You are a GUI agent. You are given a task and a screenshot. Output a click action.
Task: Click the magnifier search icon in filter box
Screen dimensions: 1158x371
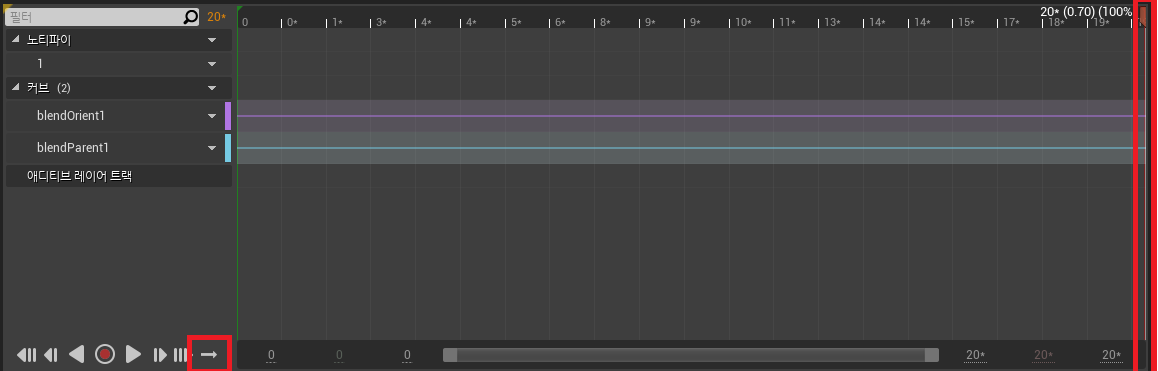click(191, 17)
